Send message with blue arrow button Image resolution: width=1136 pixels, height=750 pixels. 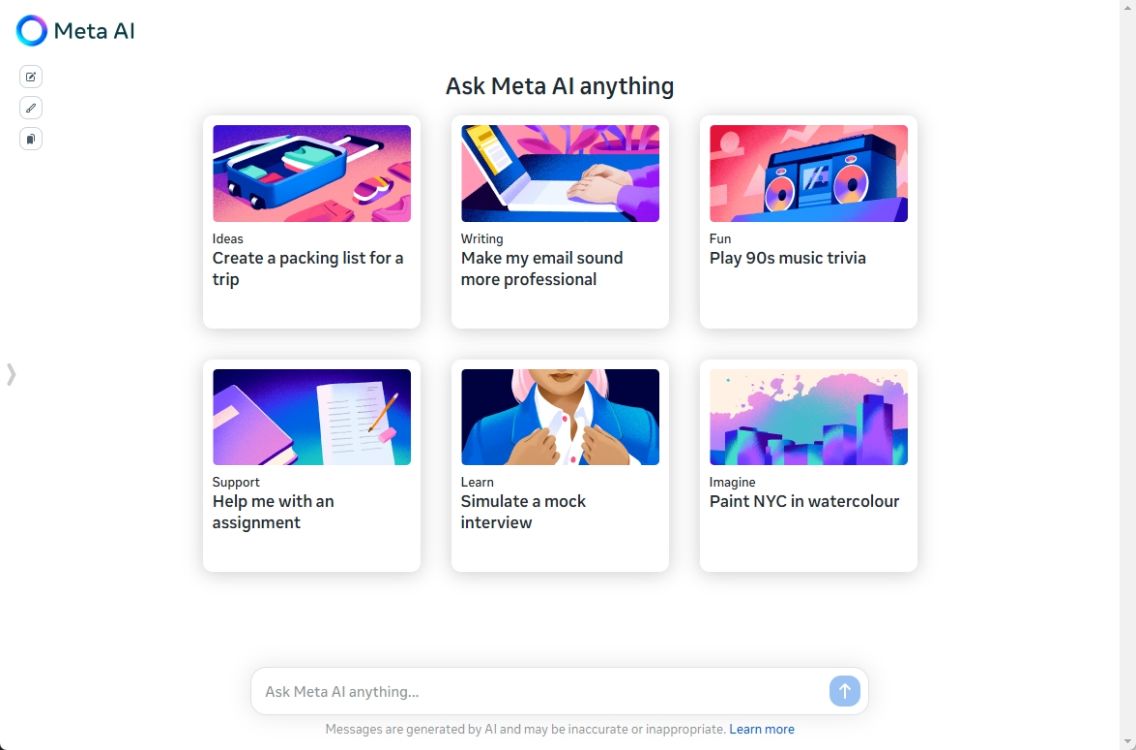(x=844, y=691)
